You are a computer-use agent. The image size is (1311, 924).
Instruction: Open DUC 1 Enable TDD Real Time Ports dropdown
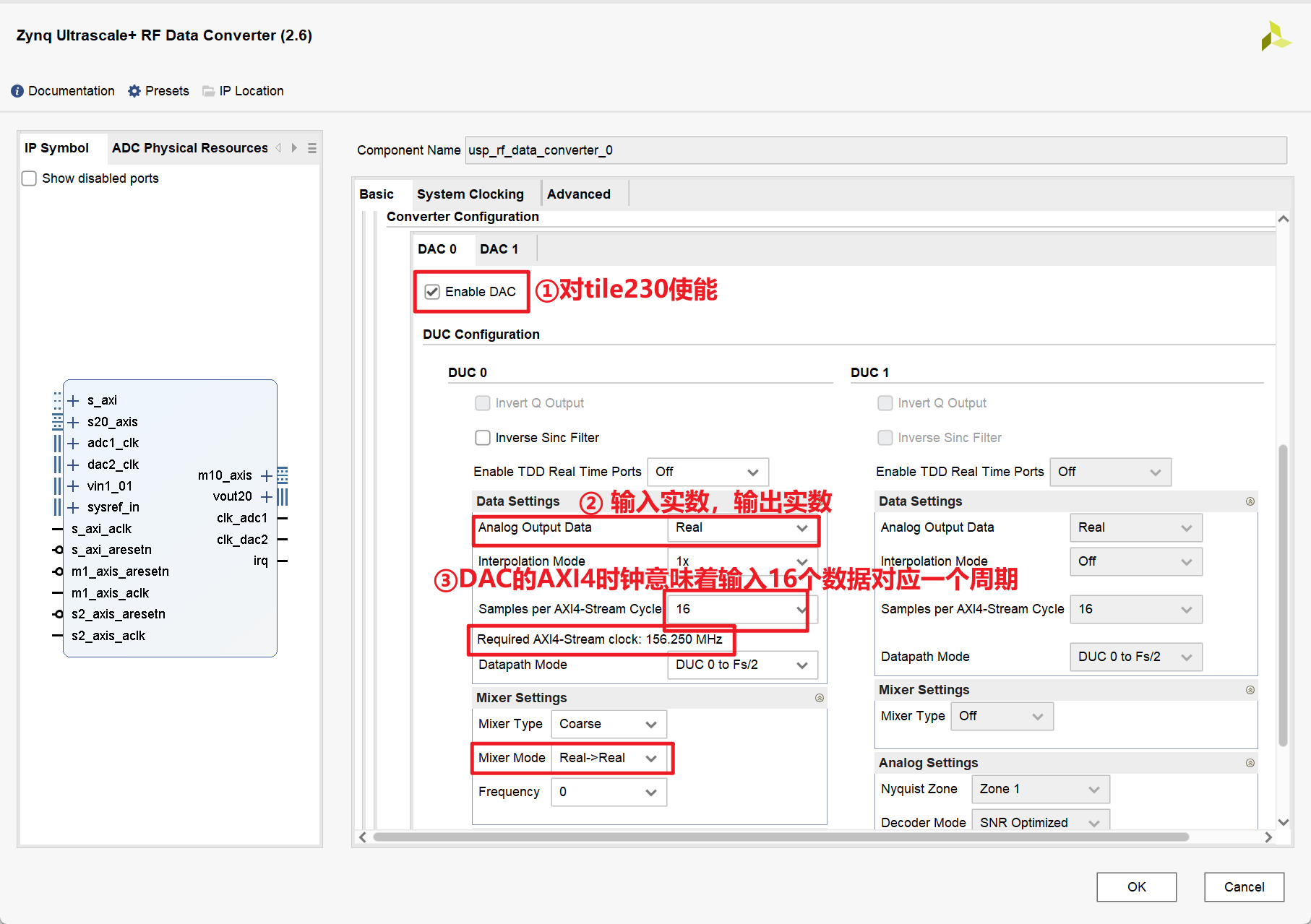1110,472
